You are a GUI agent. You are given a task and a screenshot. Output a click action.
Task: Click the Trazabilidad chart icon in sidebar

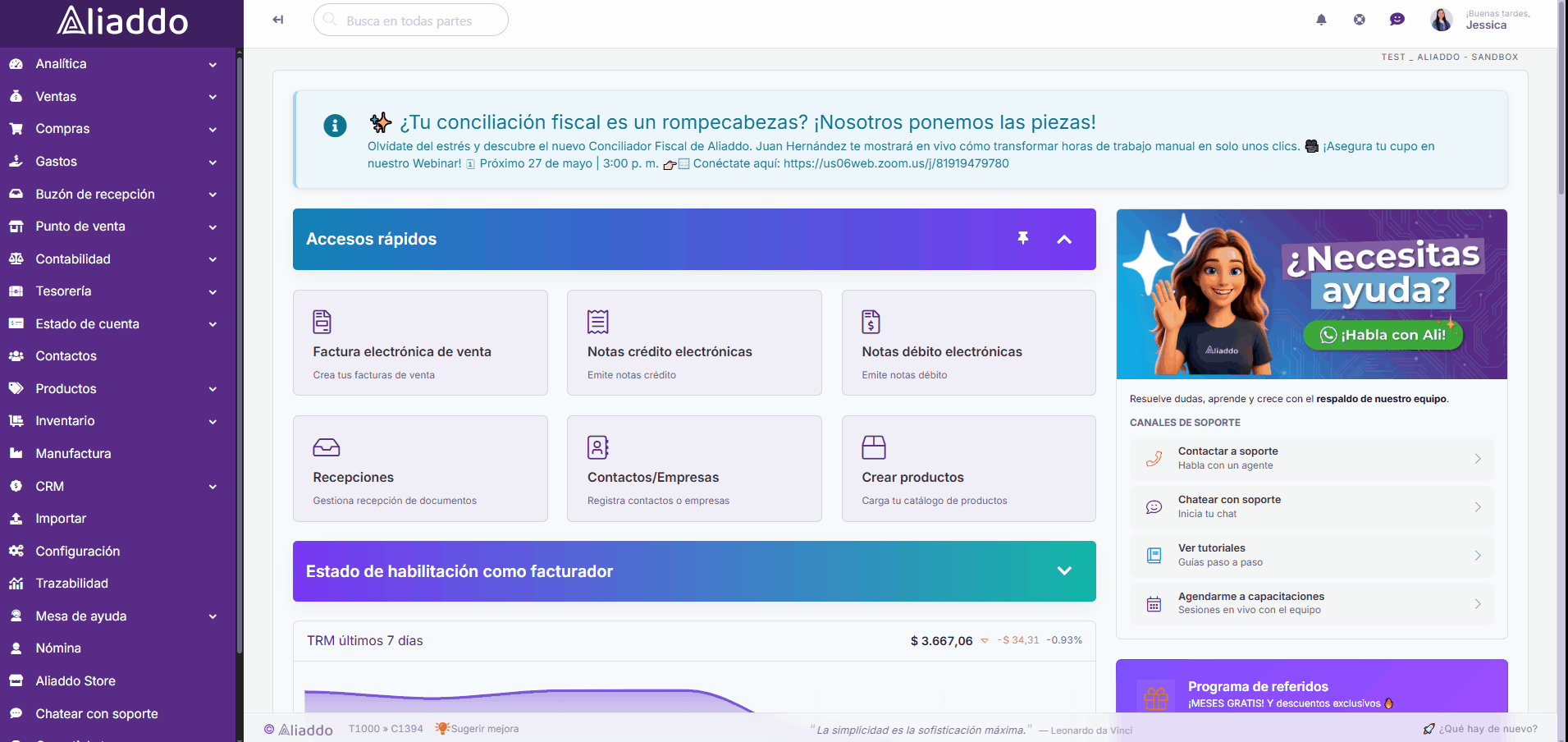click(x=16, y=584)
